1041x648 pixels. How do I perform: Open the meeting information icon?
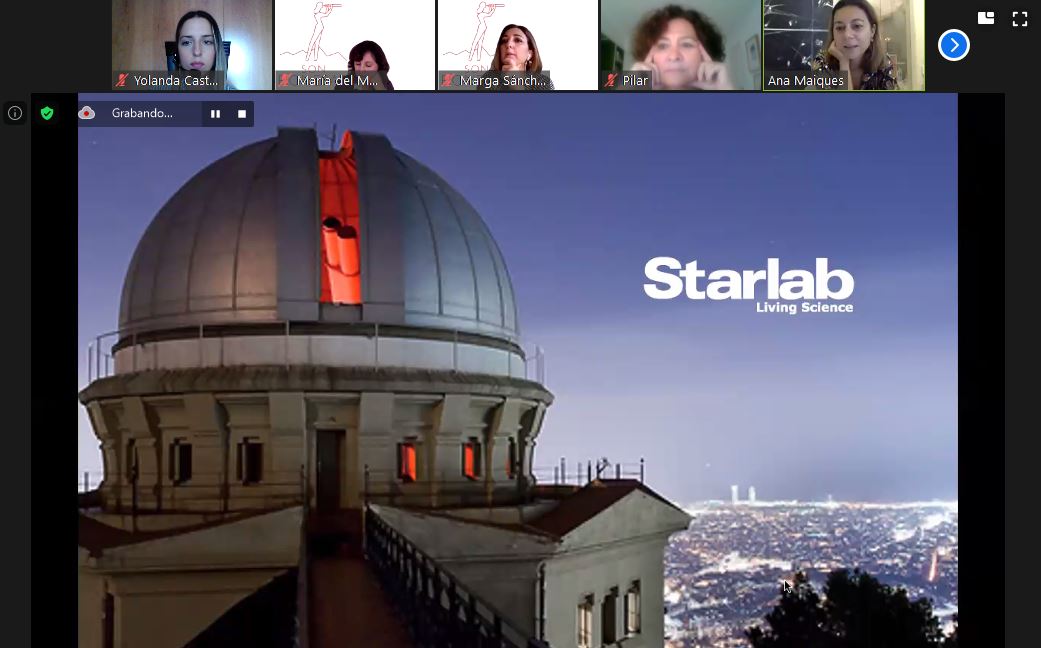[x=15, y=114]
